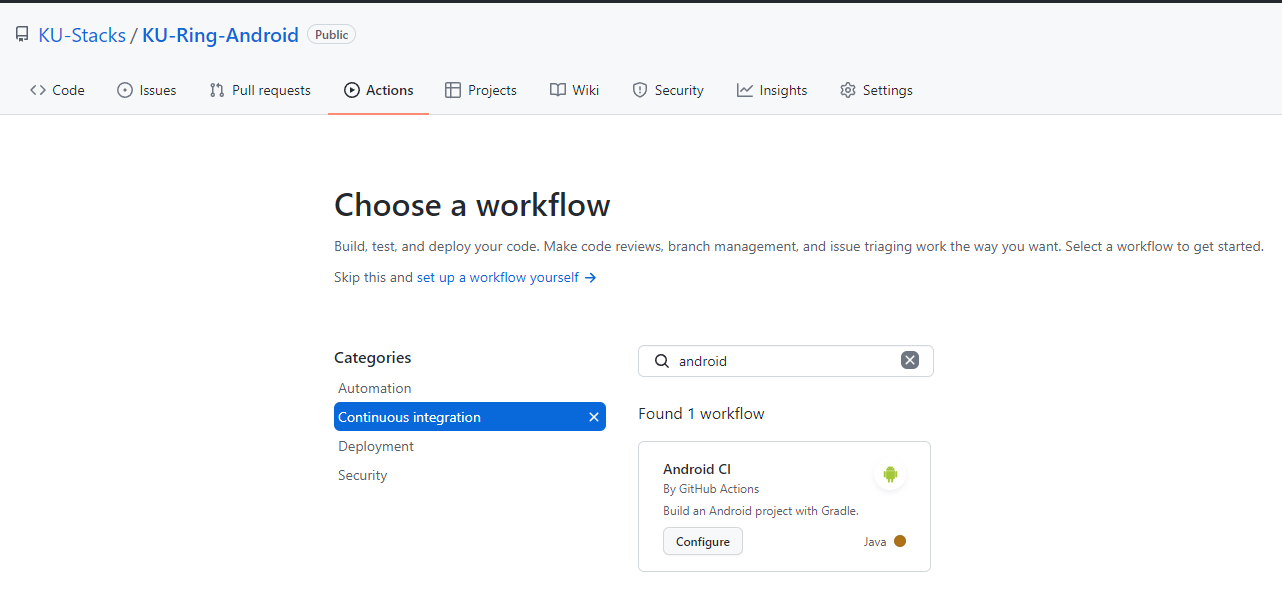The image size is (1282, 589).
Task: Click the magnifier icon in search box
Action: [661, 361]
